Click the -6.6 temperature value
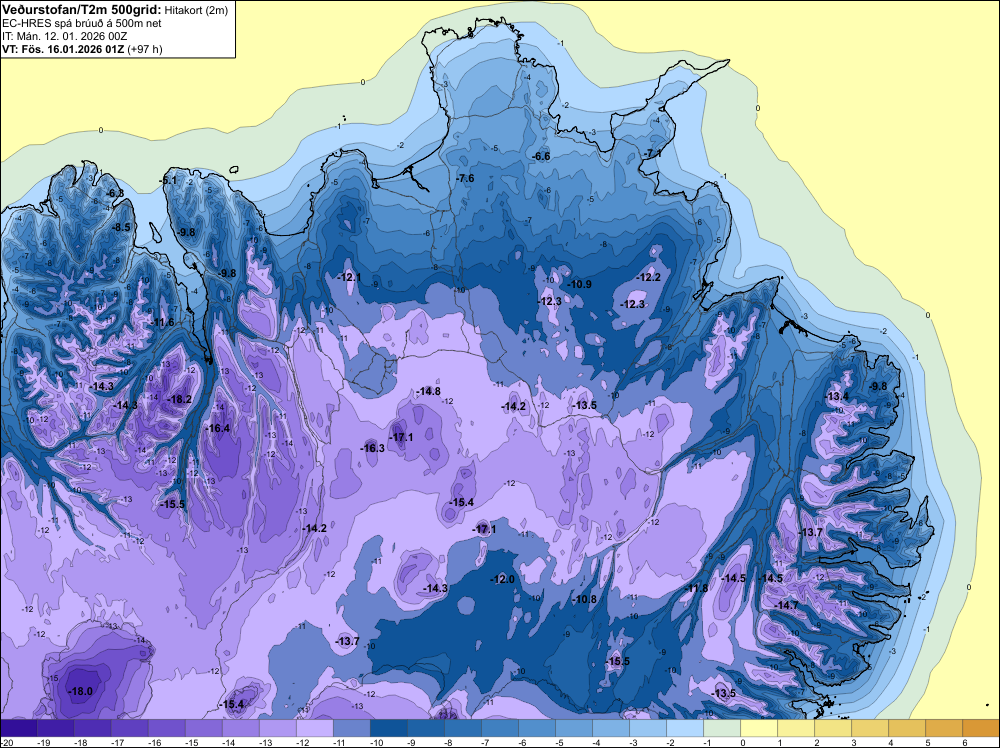The height and width of the screenshot is (748, 1000). tap(541, 156)
